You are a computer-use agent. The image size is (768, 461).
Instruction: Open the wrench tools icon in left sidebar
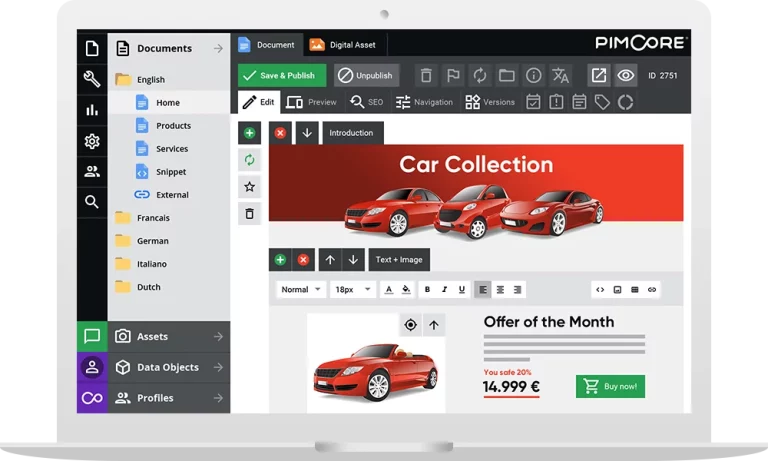[x=92, y=80]
